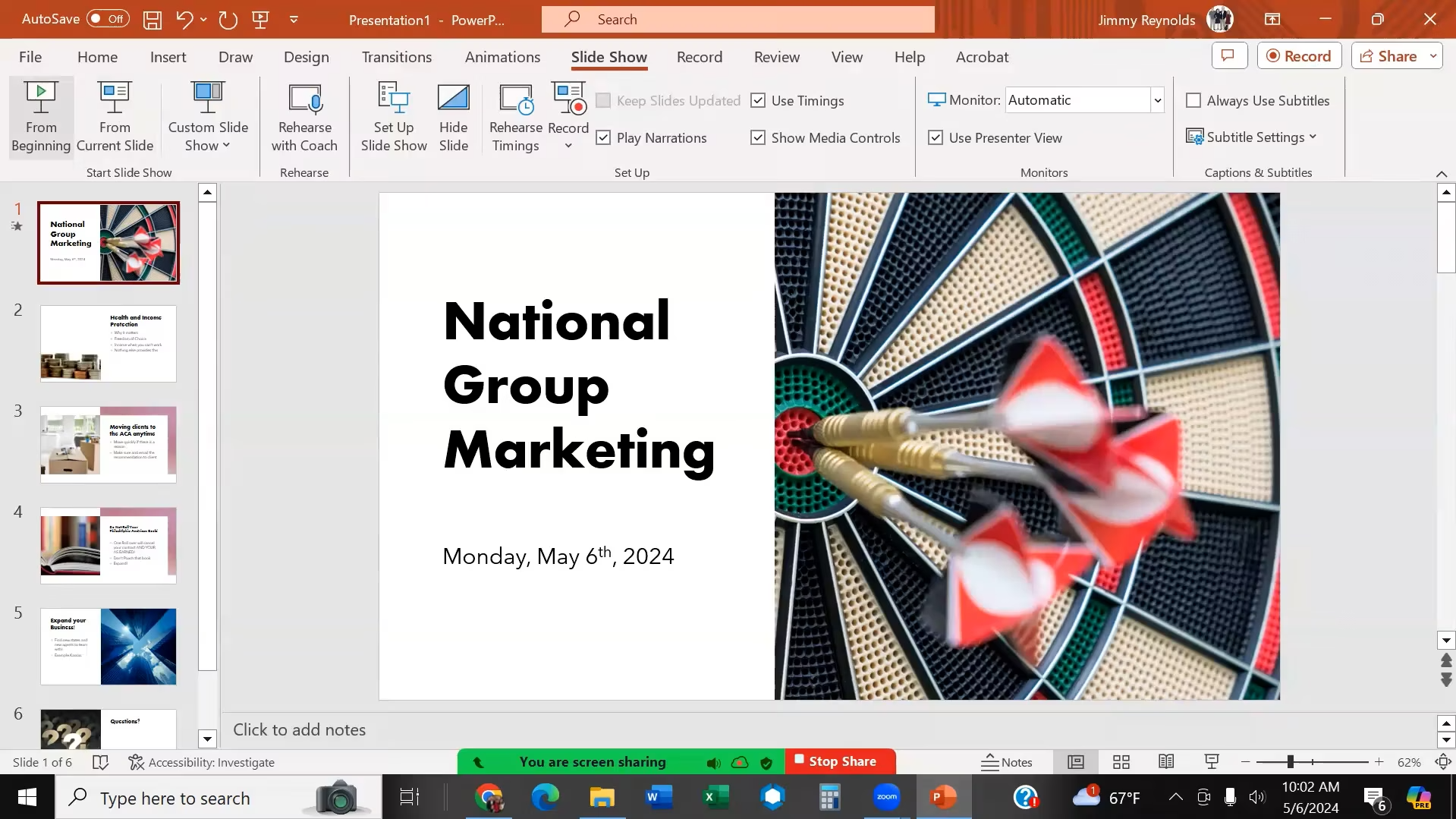Screen dimensions: 1456x819
Task: Switch to the Home tab
Action: pyautogui.click(x=97, y=57)
